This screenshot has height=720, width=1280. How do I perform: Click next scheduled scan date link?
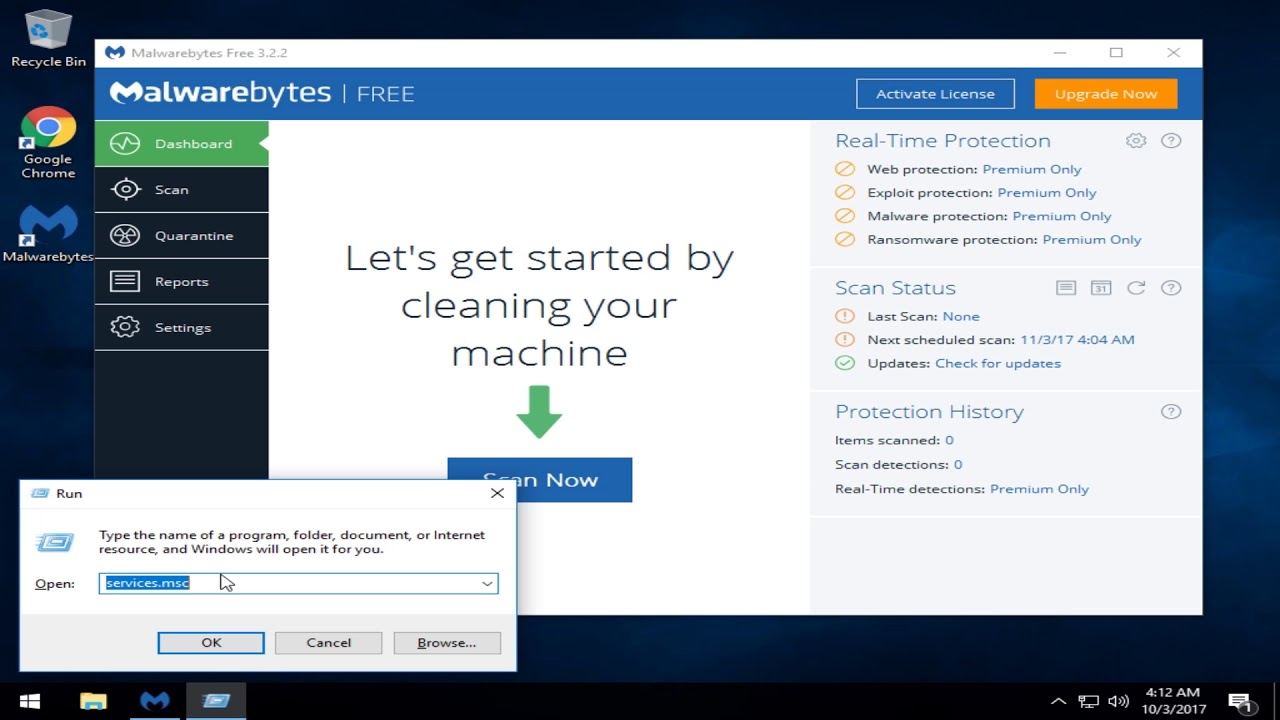click(1077, 339)
